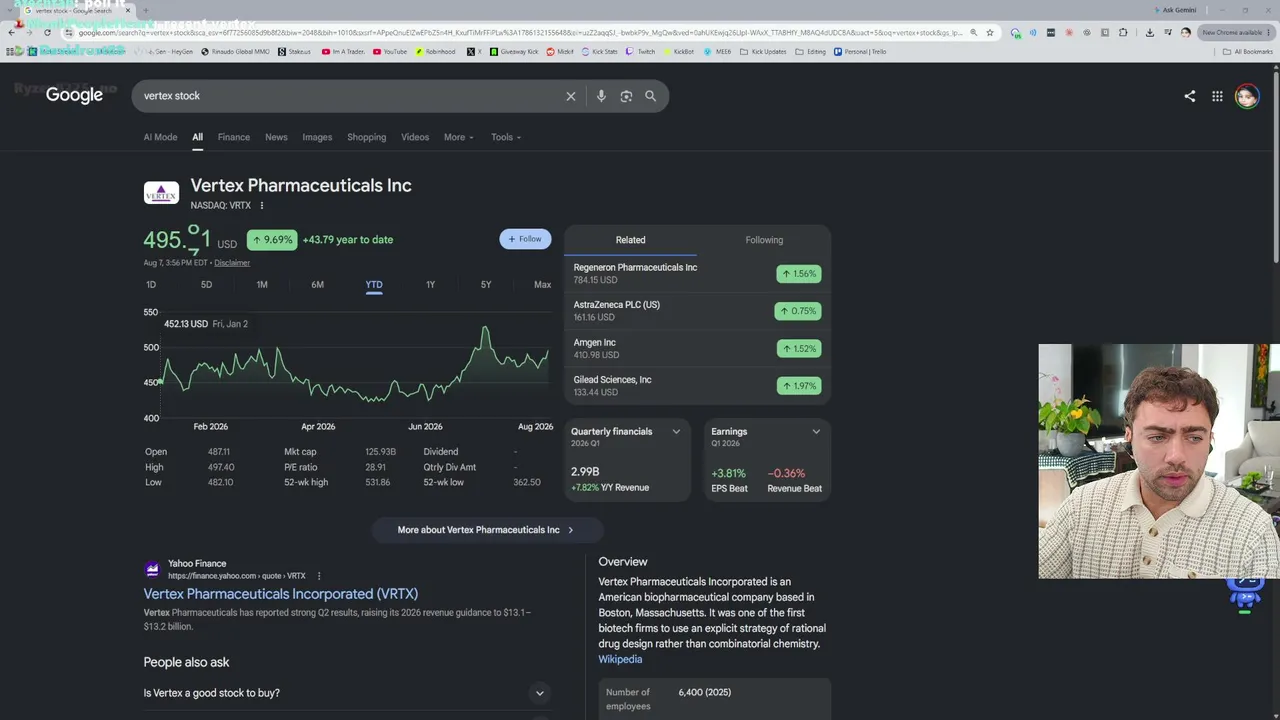Viewport: 1280px width, 720px height.
Task: Switch to the Finance tab
Action: 234,137
